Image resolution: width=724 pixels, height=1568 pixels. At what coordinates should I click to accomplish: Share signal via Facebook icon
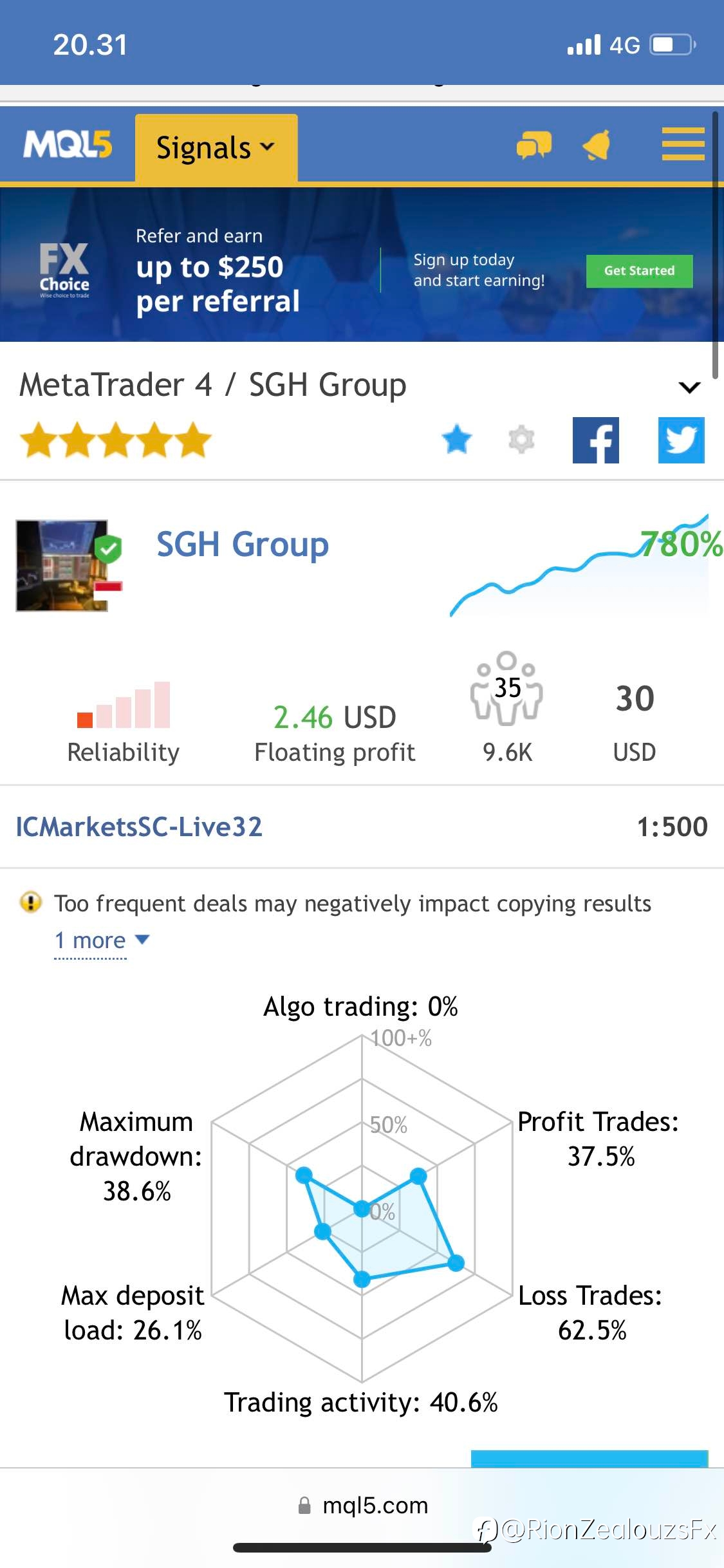[596, 440]
